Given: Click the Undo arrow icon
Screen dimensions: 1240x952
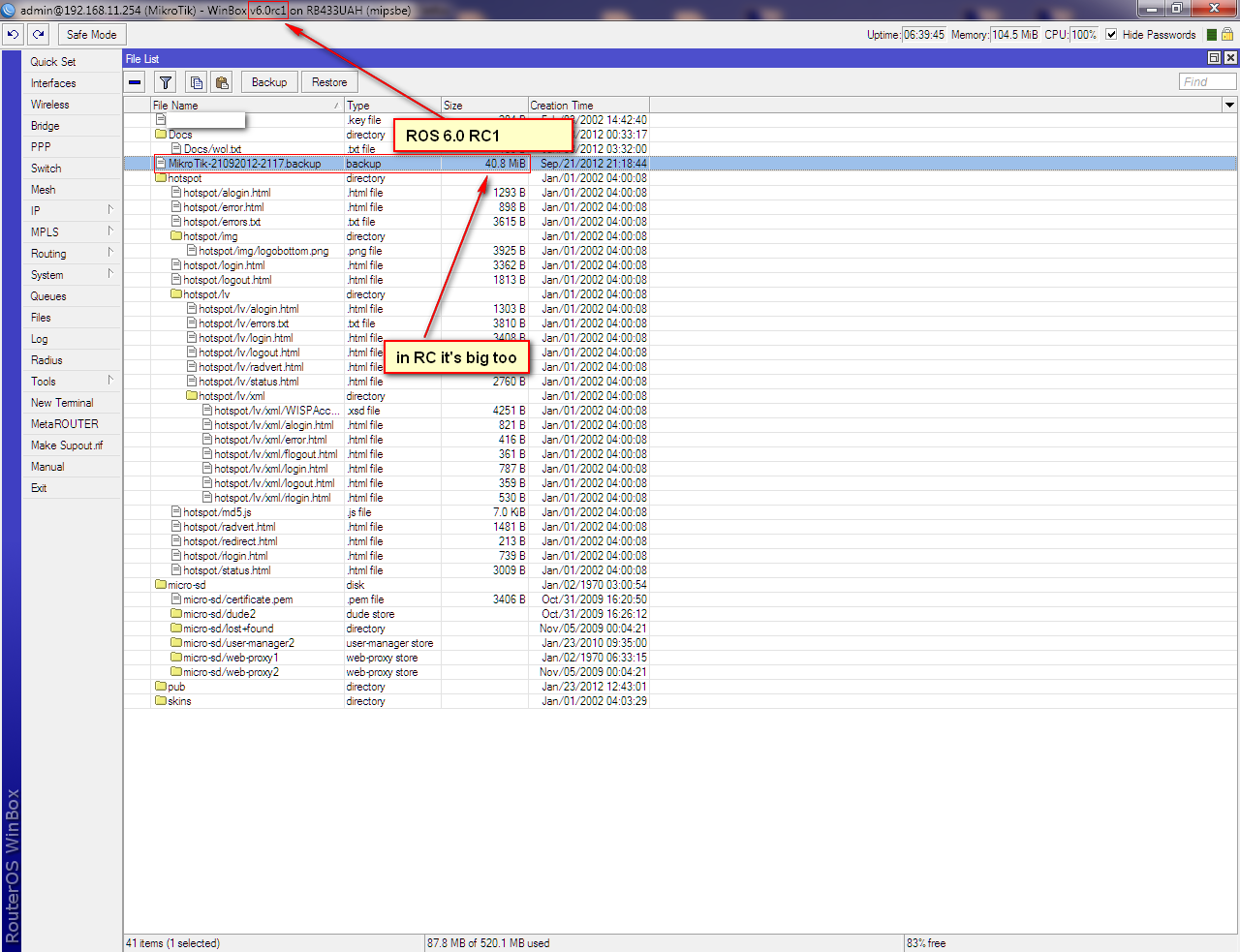Looking at the screenshot, I should click(x=13, y=34).
